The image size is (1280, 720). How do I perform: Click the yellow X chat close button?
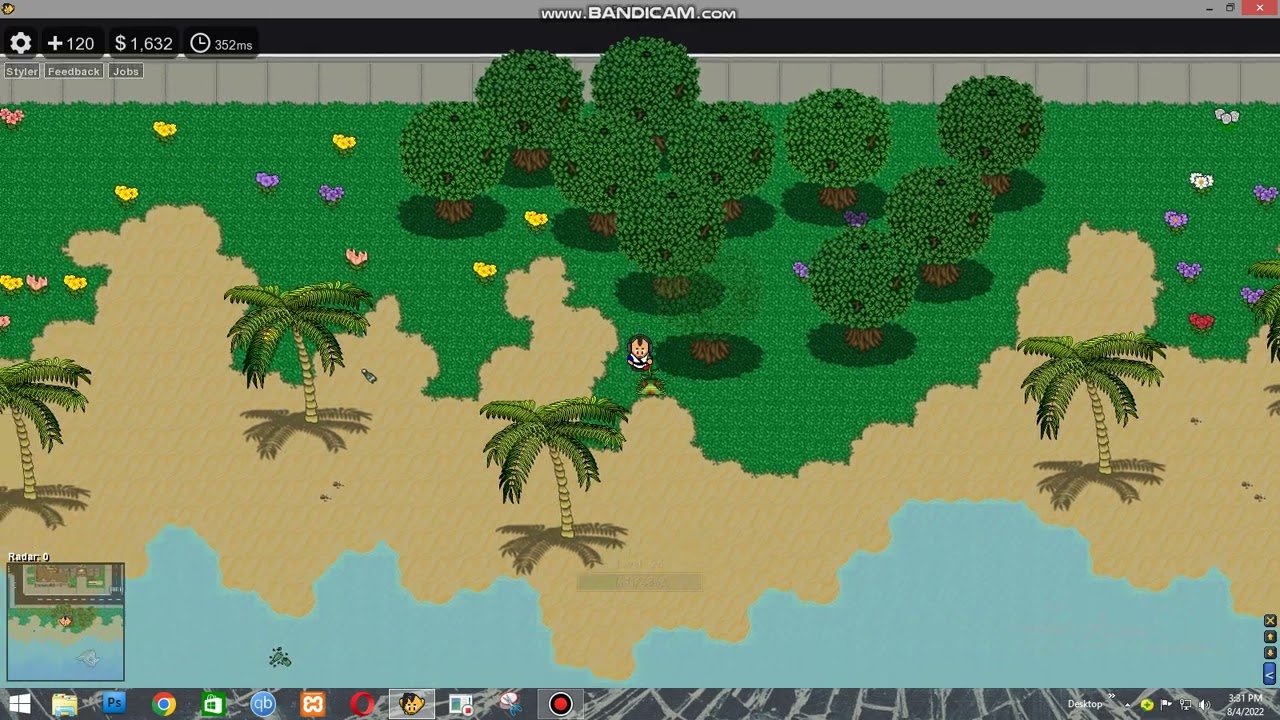click(1270, 621)
